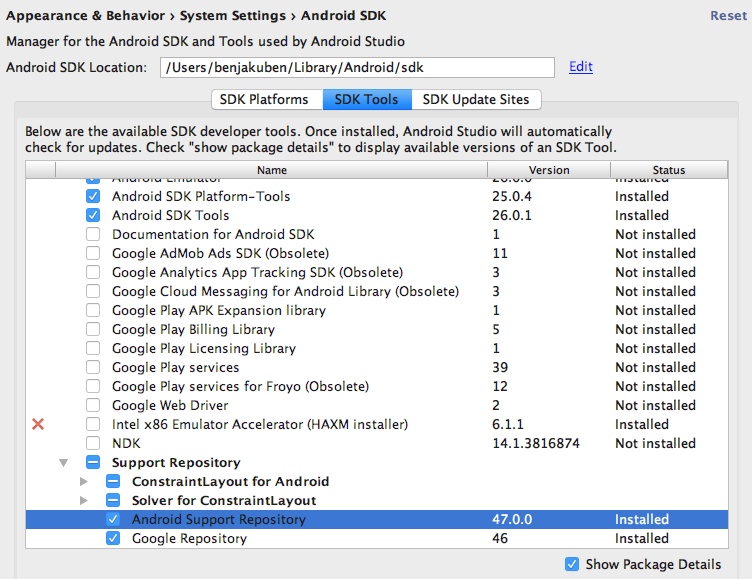Click version 46 of Google Repository
The image size is (752, 579).
tap(500, 538)
